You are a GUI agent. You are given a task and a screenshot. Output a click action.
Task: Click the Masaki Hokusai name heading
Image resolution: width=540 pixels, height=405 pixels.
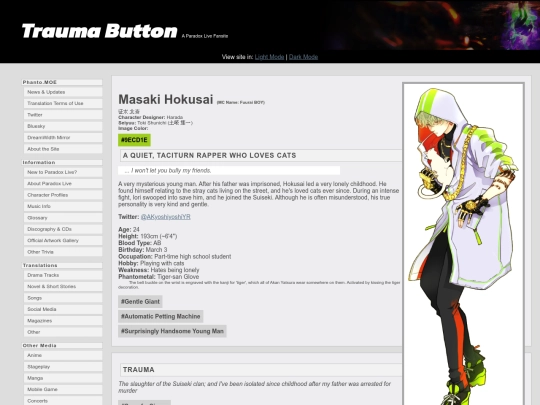pyautogui.click(x=166, y=100)
